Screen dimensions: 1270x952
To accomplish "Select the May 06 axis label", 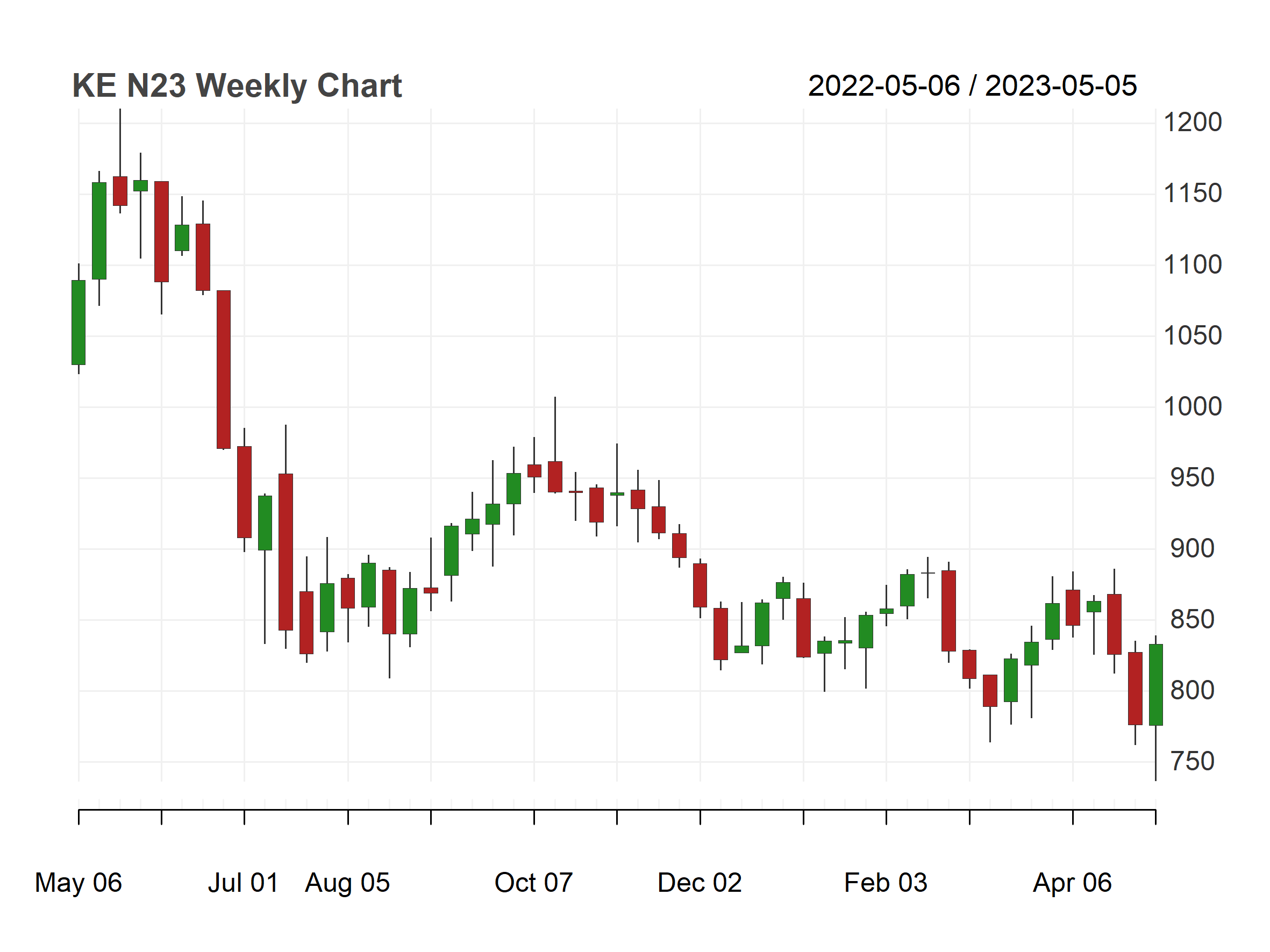I will coord(78,883).
